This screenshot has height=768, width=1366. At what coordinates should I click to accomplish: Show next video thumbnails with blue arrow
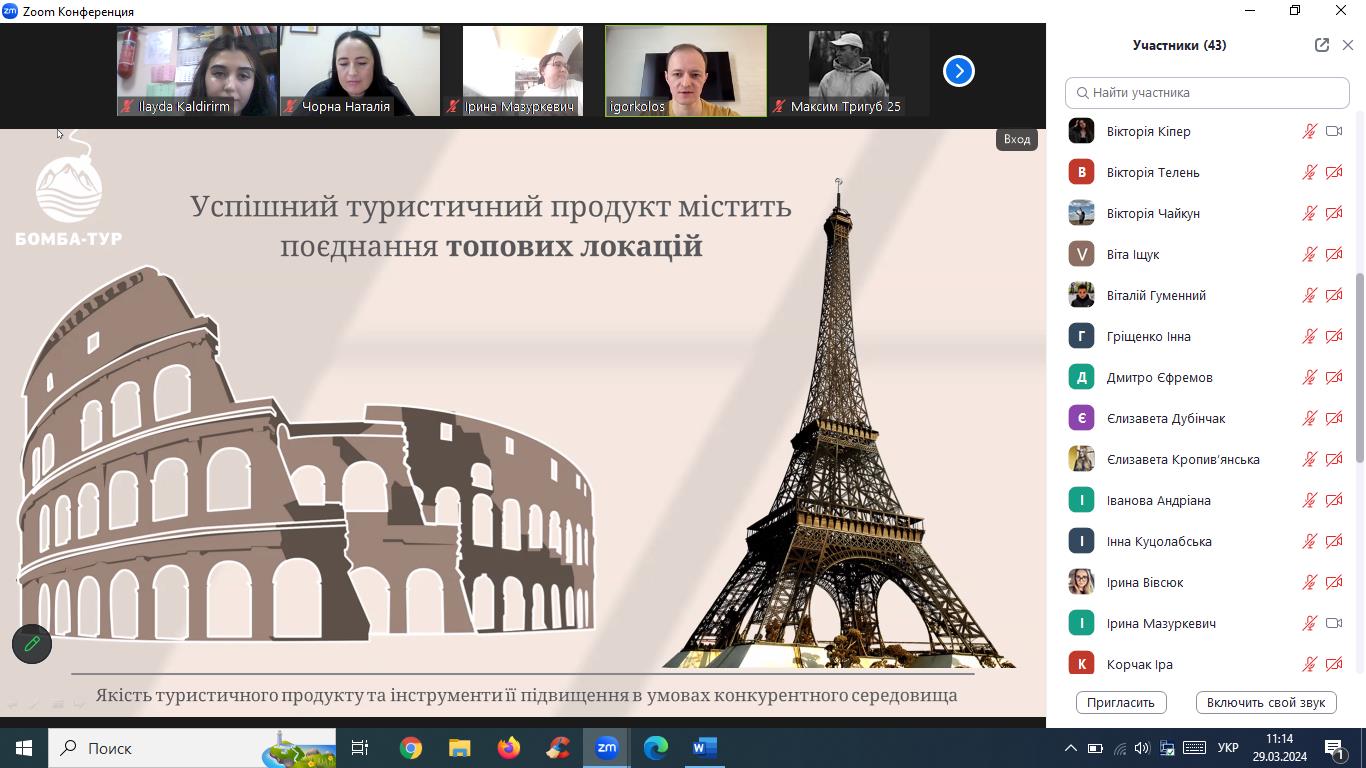tap(958, 71)
